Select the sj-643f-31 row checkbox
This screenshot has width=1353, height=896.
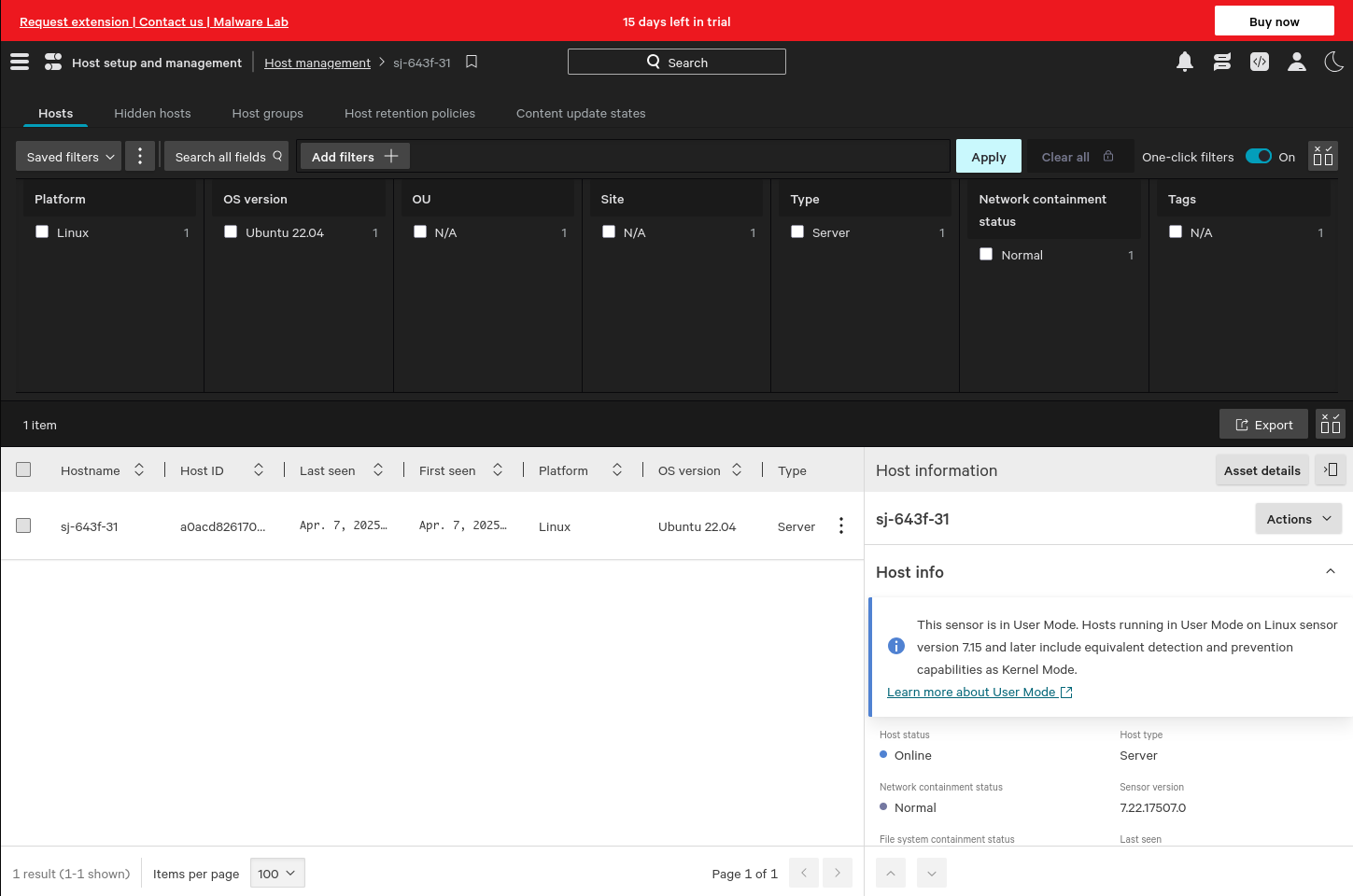(23, 525)
